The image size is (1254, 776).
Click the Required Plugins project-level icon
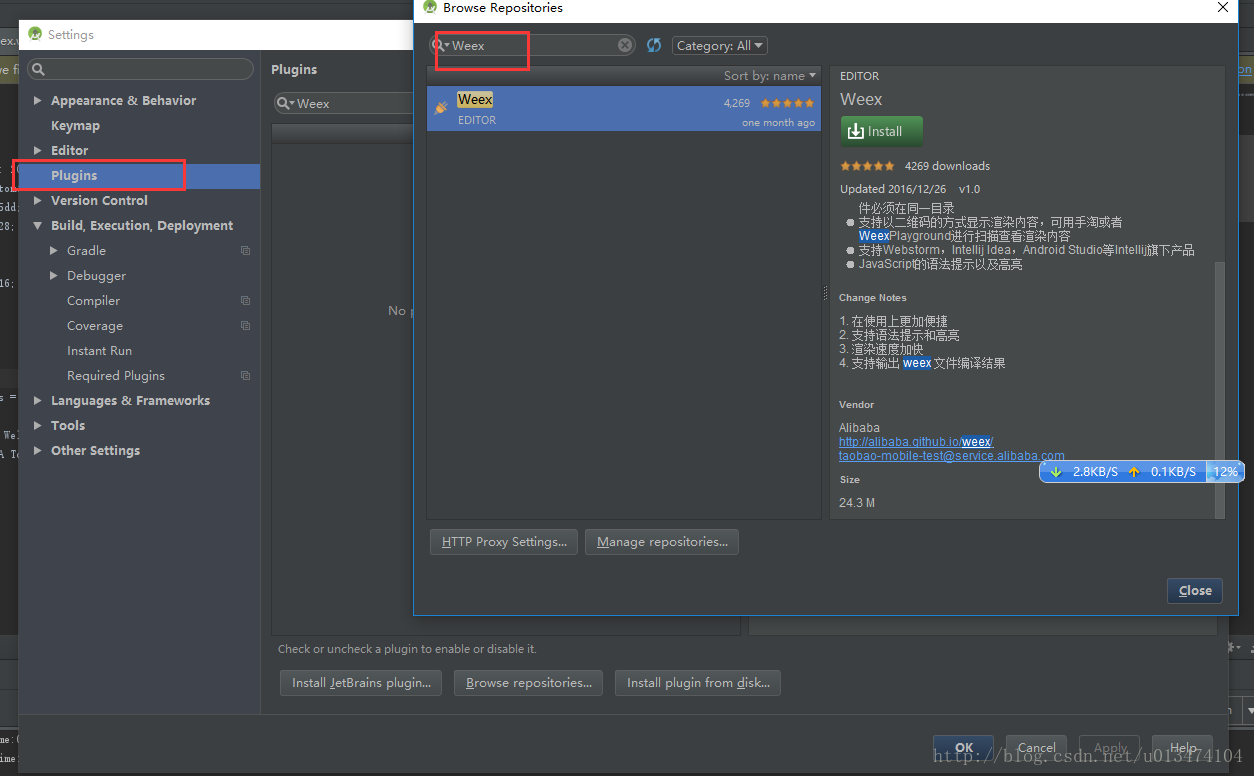pyautogui.click(x=245, y=376)
